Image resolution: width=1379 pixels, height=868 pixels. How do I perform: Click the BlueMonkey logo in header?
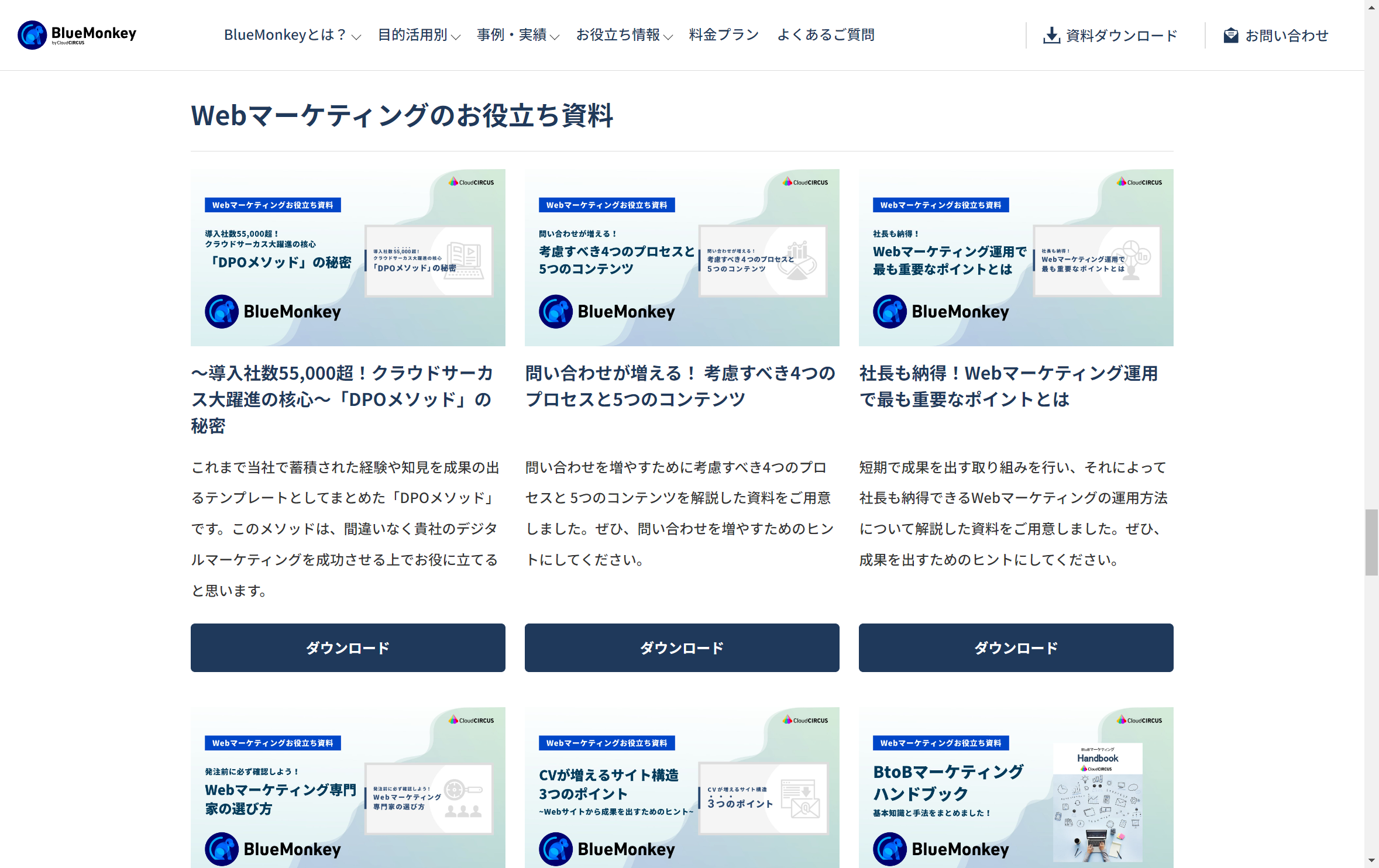coord(77,35)
